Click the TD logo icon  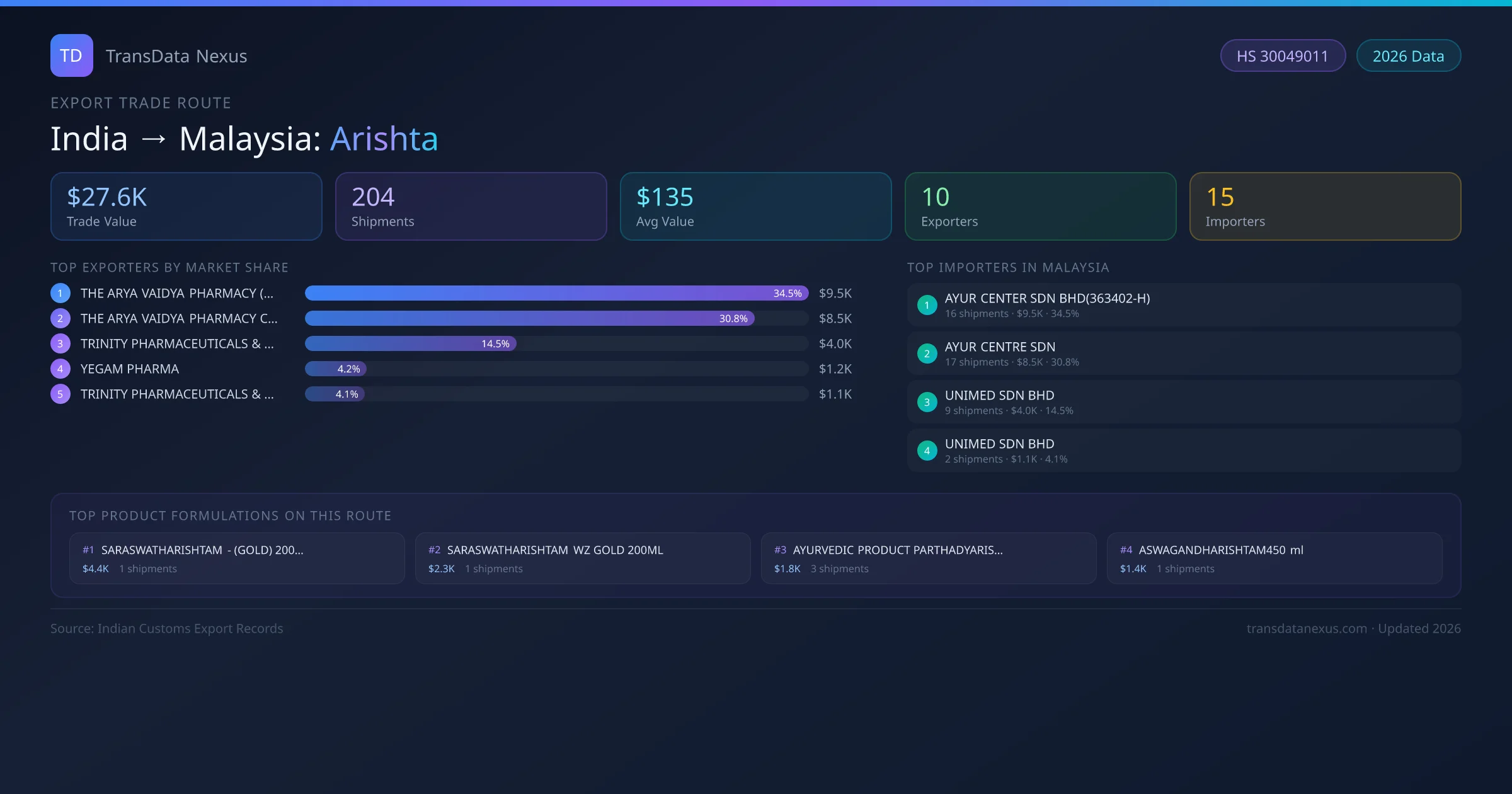tap(71, 55)
